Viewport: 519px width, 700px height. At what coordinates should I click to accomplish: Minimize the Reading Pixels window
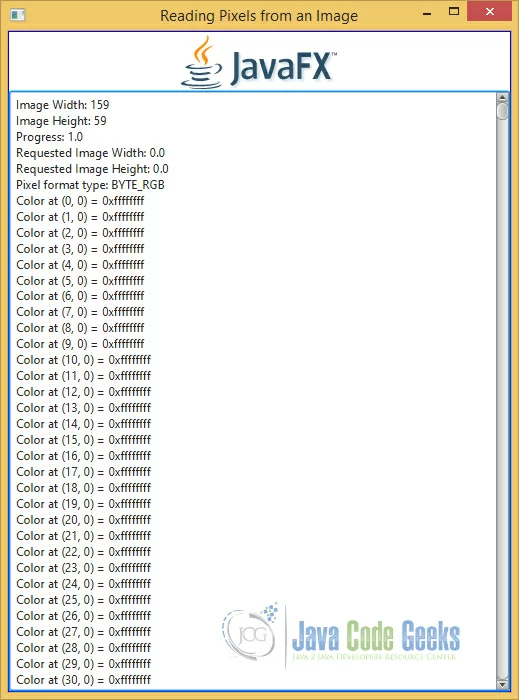tap(427, 14)
